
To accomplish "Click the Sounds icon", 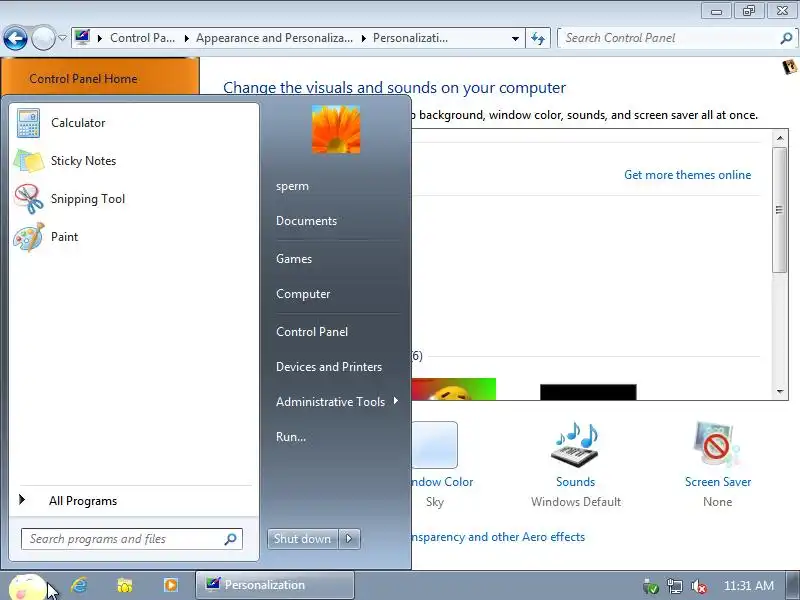I will point(576,444).
